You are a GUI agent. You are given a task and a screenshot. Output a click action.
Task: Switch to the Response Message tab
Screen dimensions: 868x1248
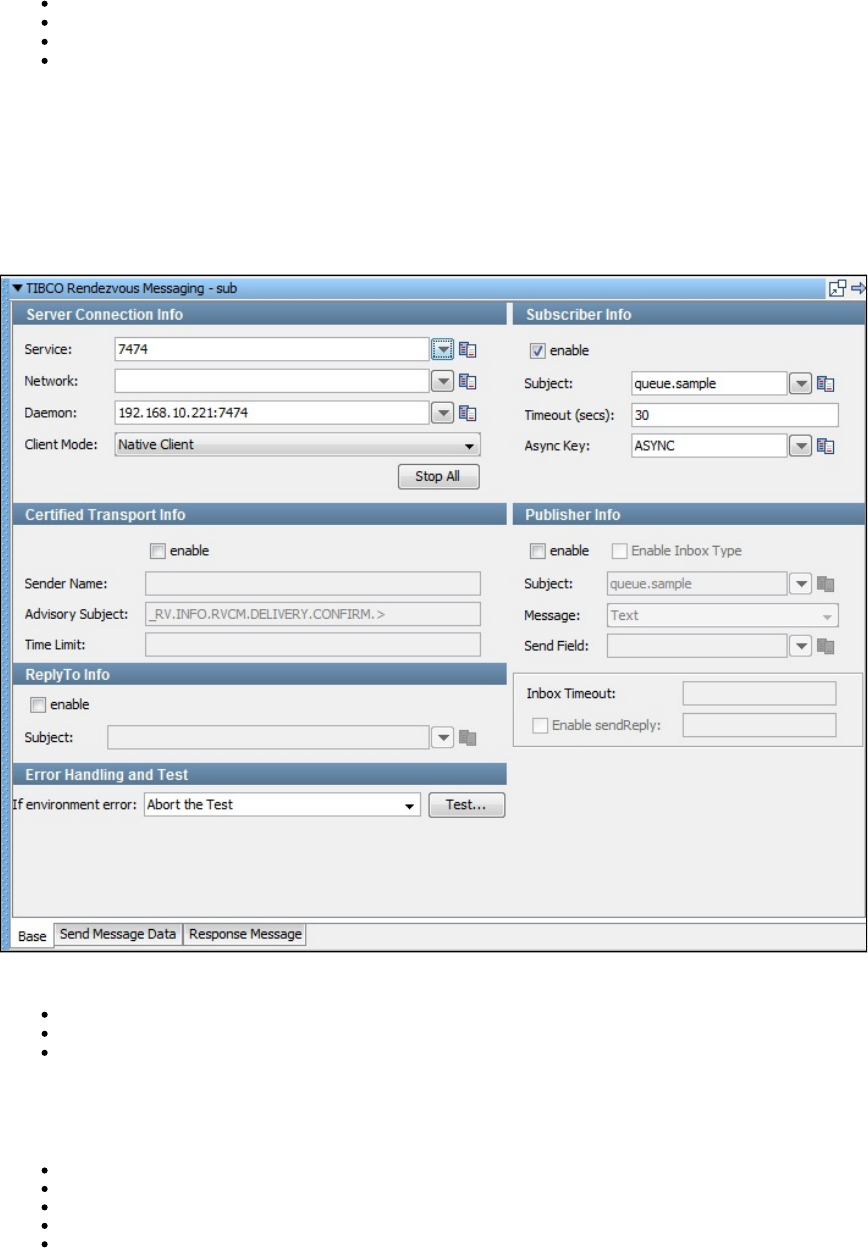[245, 934]
